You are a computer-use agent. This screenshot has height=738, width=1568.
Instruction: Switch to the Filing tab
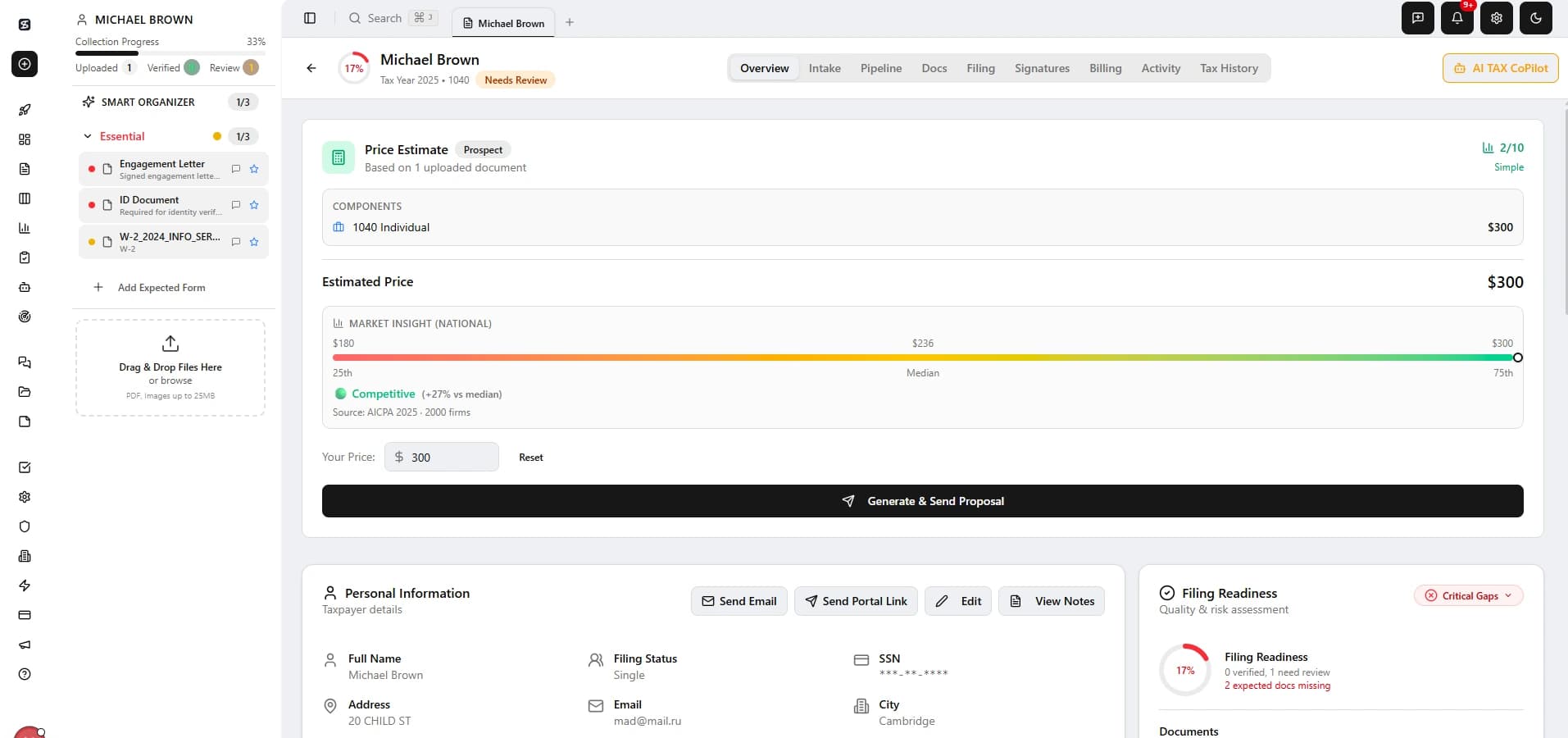point(980,68)
